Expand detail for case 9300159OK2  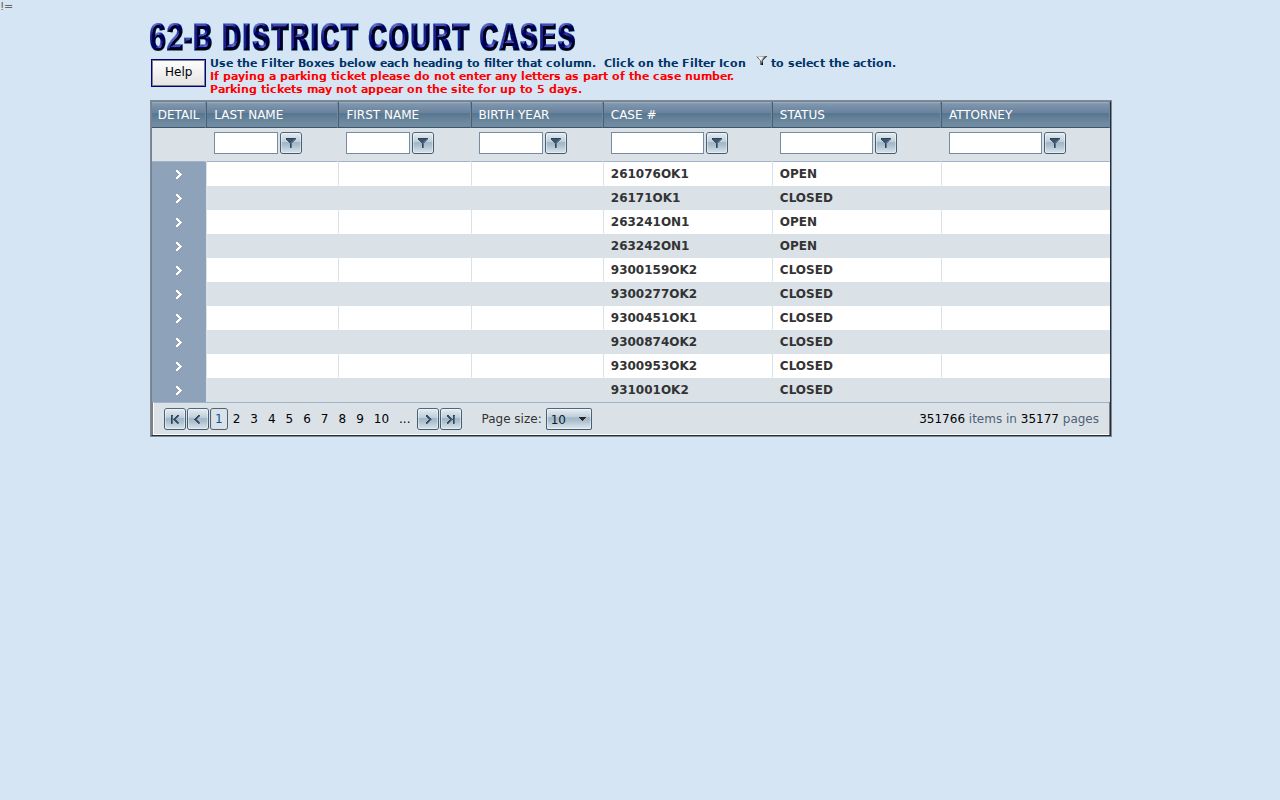click(x=179, y=270)
